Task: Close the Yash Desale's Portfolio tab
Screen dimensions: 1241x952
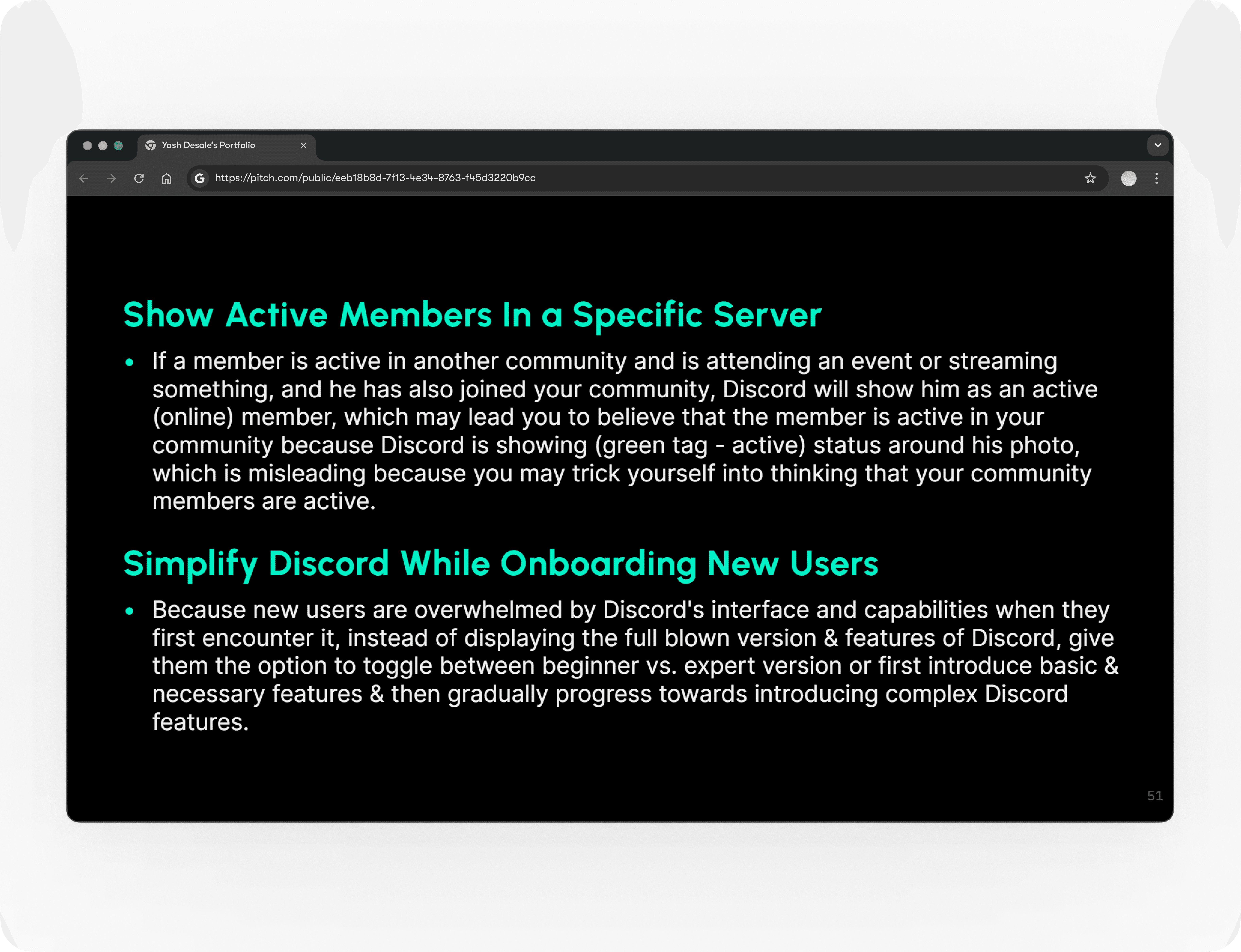Action: (304, 145)
